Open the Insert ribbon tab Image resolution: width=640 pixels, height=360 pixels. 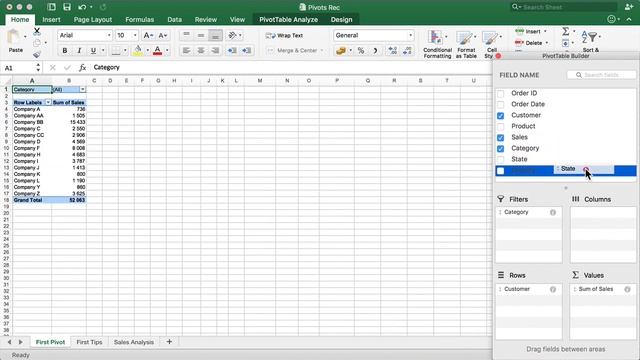pos(51,19)
